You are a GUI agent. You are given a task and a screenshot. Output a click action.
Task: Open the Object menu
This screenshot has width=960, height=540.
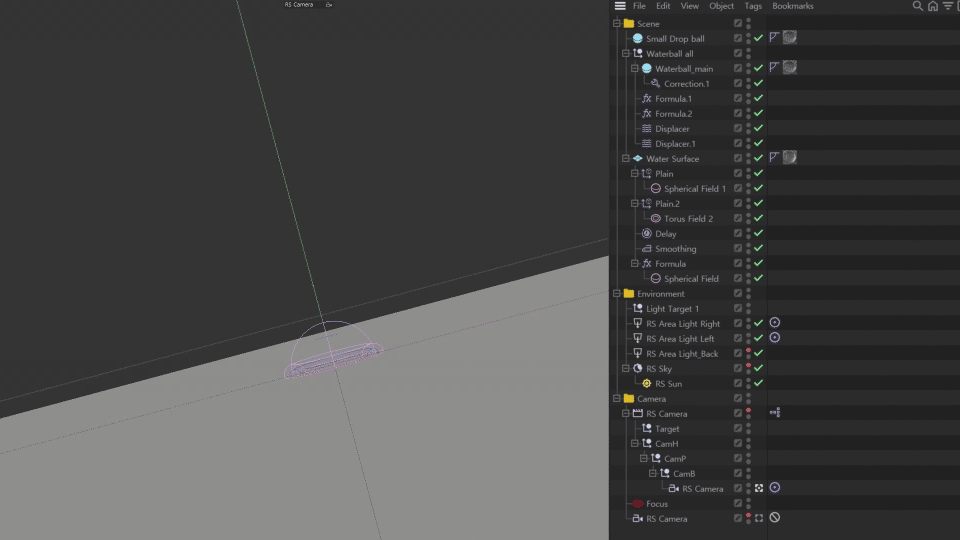[721, 6]
